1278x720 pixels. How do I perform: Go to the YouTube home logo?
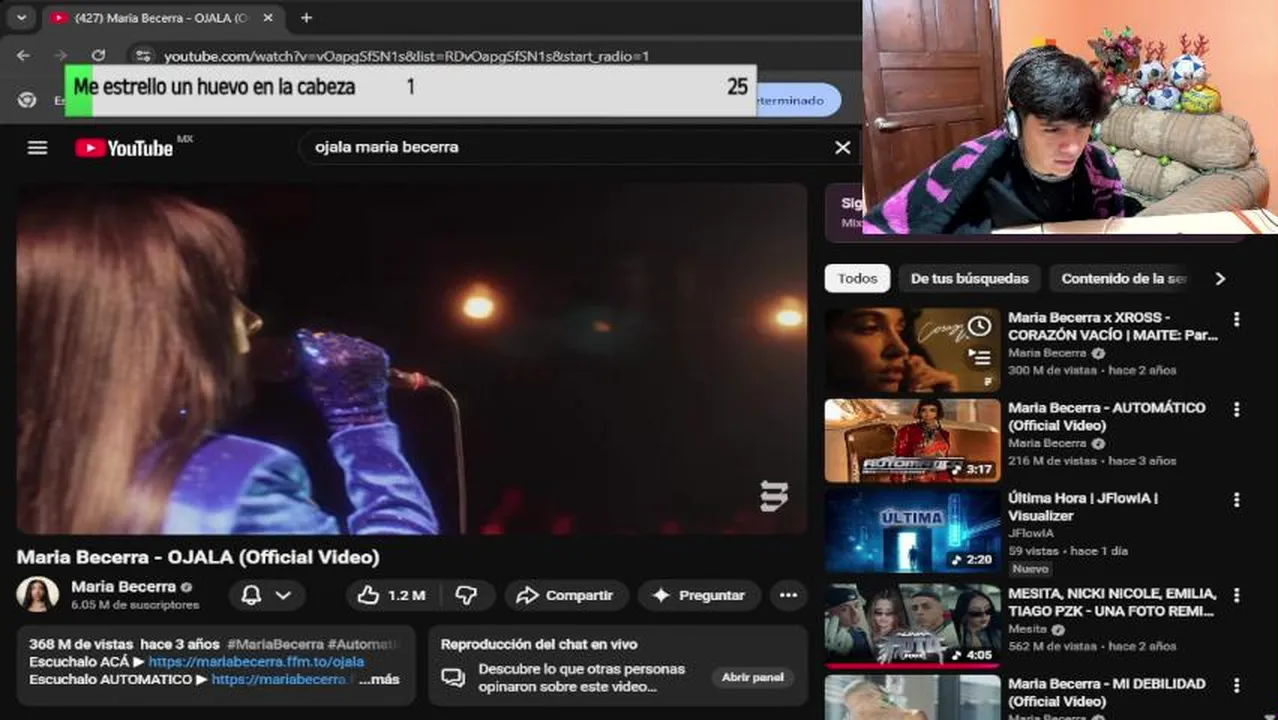[x=124, y=148]
